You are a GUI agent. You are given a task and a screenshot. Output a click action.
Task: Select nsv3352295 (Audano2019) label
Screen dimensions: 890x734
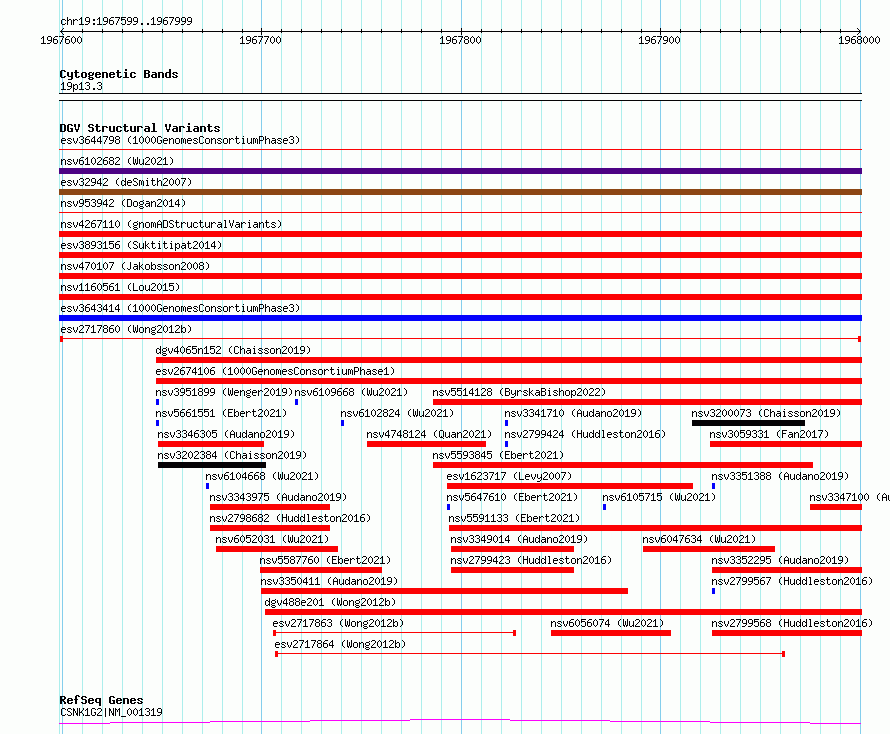(x=780, y=560)
